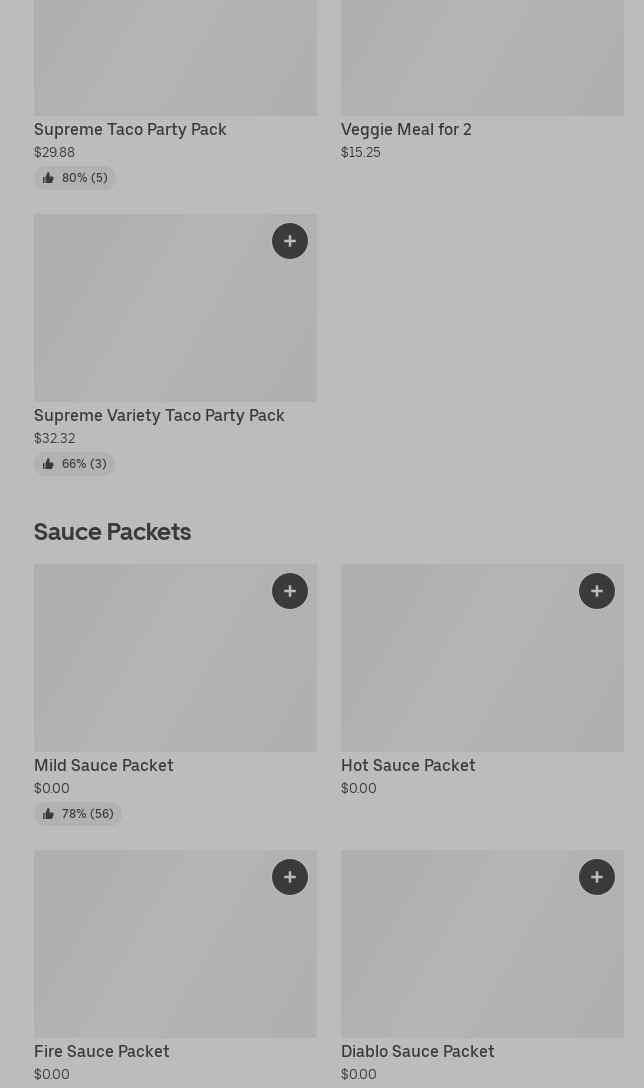Add Mild Sauce Packet with plus button
644x1088 pixels.
290,591
